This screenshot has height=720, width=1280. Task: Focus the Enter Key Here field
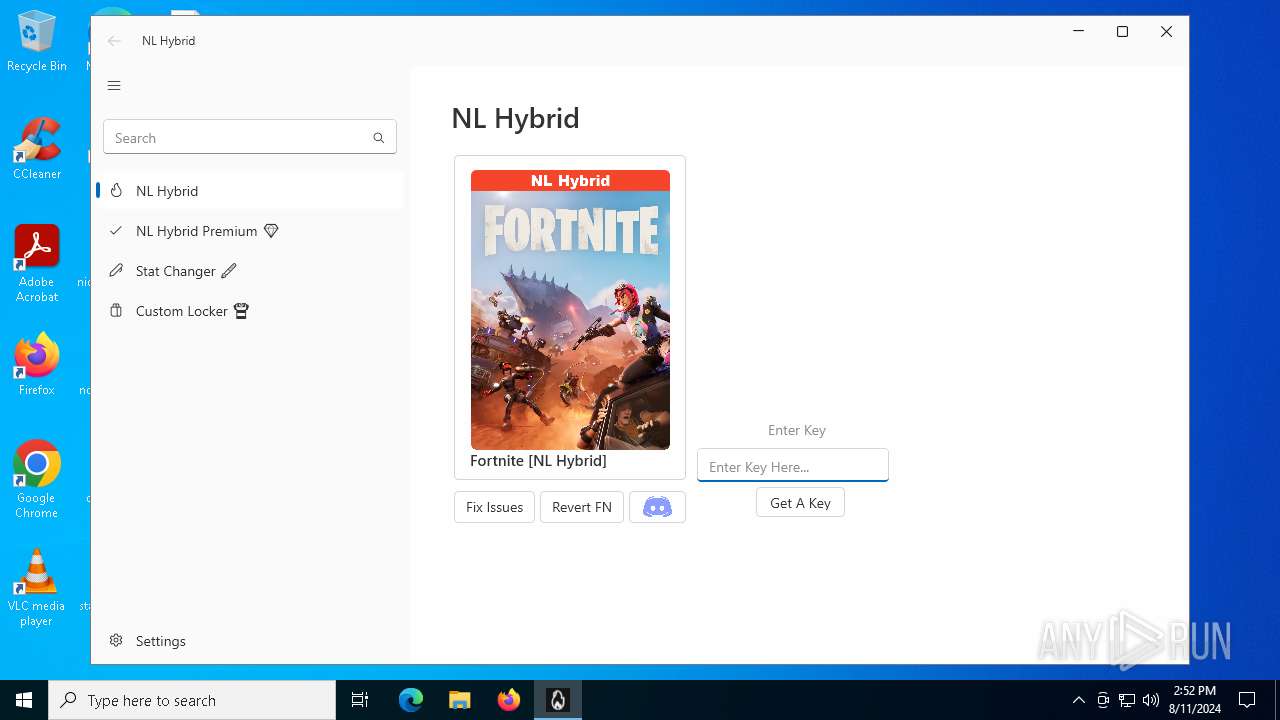click(x=793, y=465)
